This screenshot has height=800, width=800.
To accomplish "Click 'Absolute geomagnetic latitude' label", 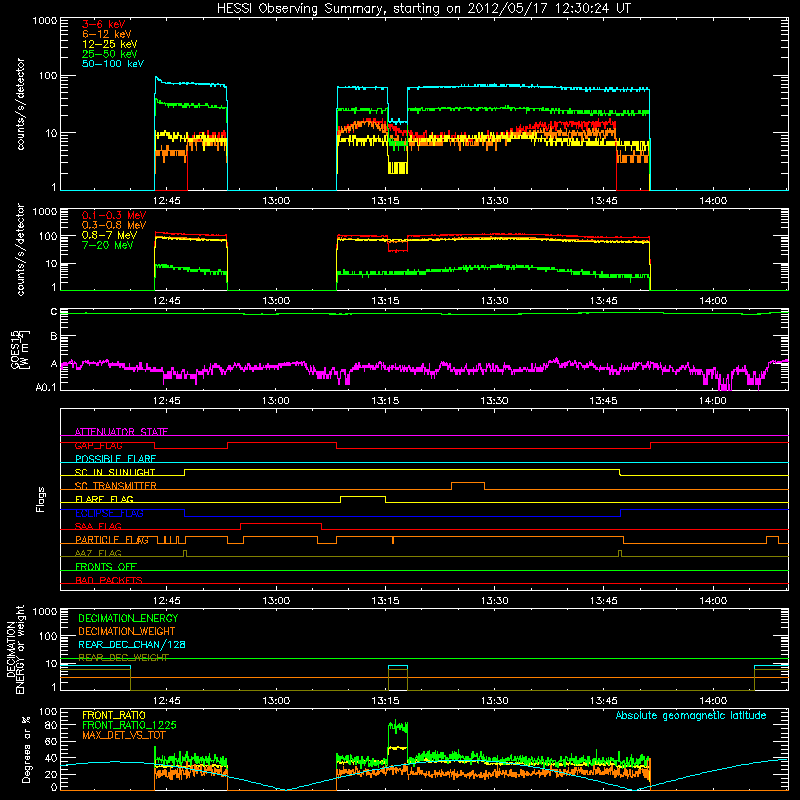I will pyautogui.click(x=691, y=715).
